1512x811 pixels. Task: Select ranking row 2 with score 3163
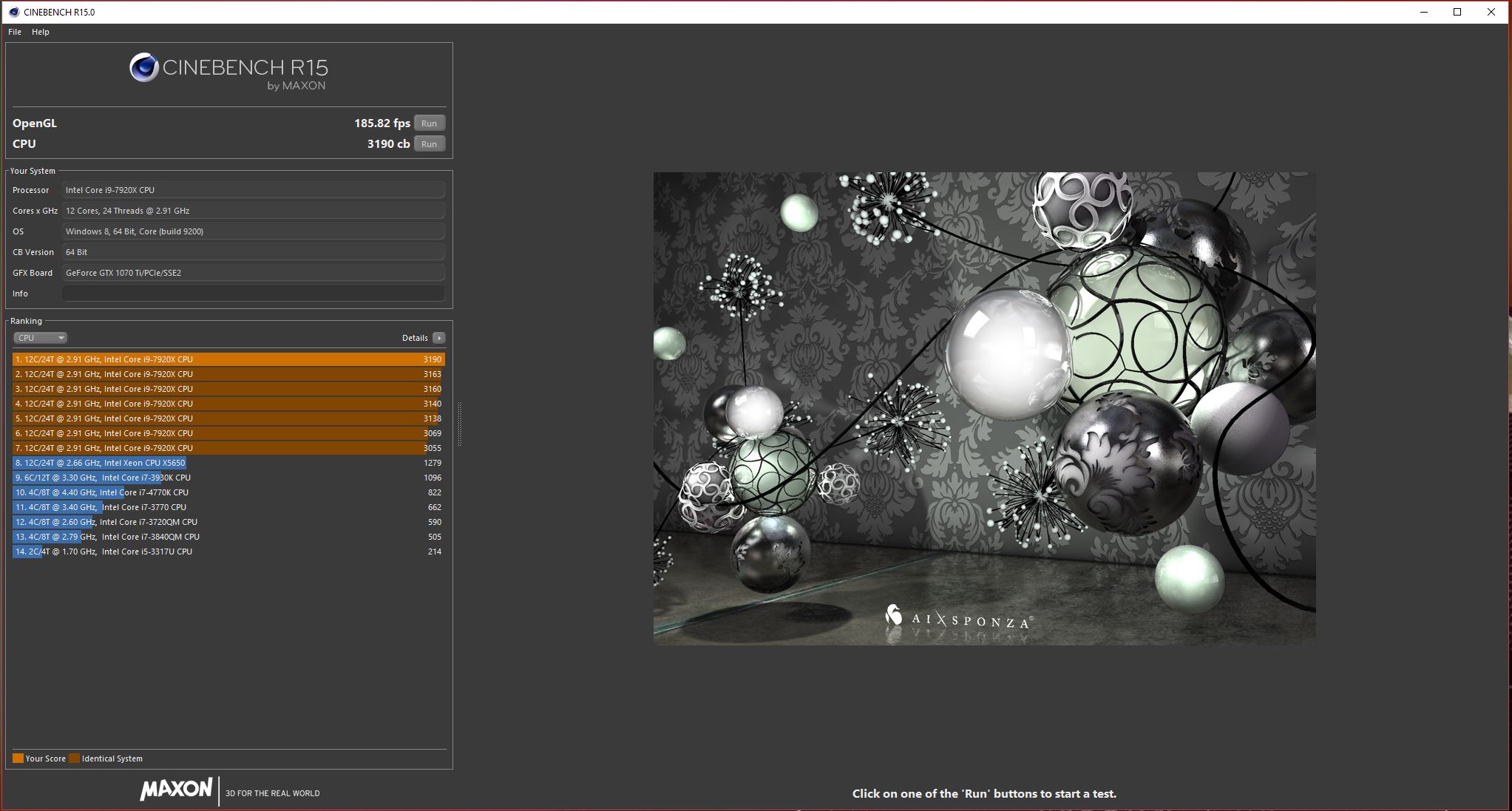point(228,374)
